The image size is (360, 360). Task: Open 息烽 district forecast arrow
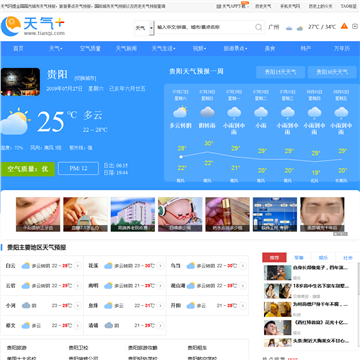tap(160, 305)
